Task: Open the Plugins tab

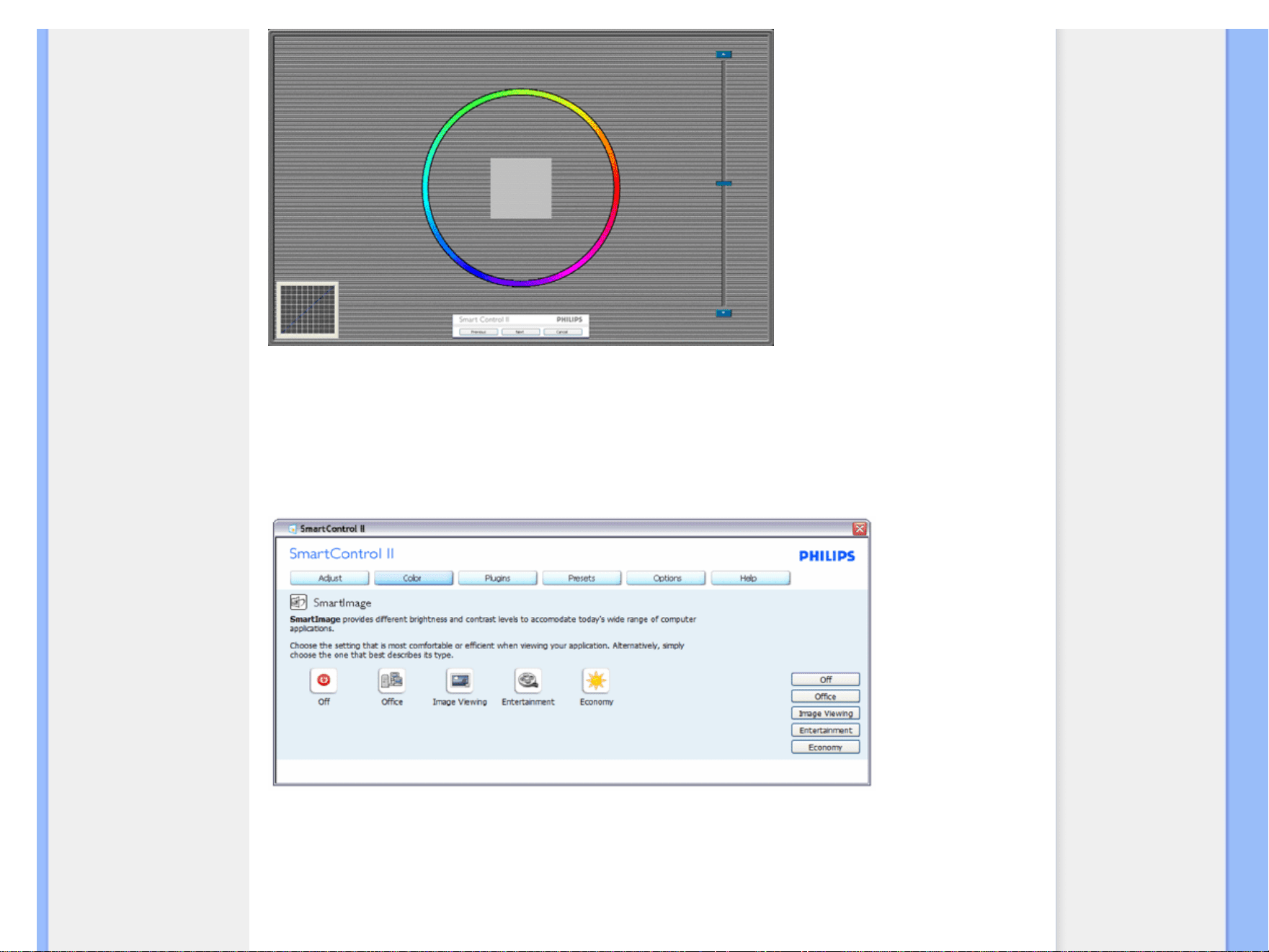Action: [x=498, y=578]
